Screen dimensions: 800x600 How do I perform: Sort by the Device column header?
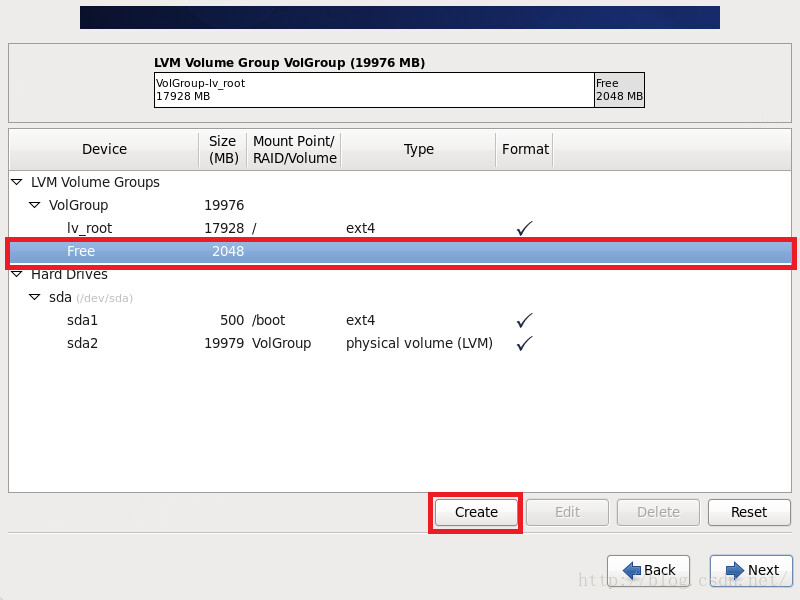(104, 149)
